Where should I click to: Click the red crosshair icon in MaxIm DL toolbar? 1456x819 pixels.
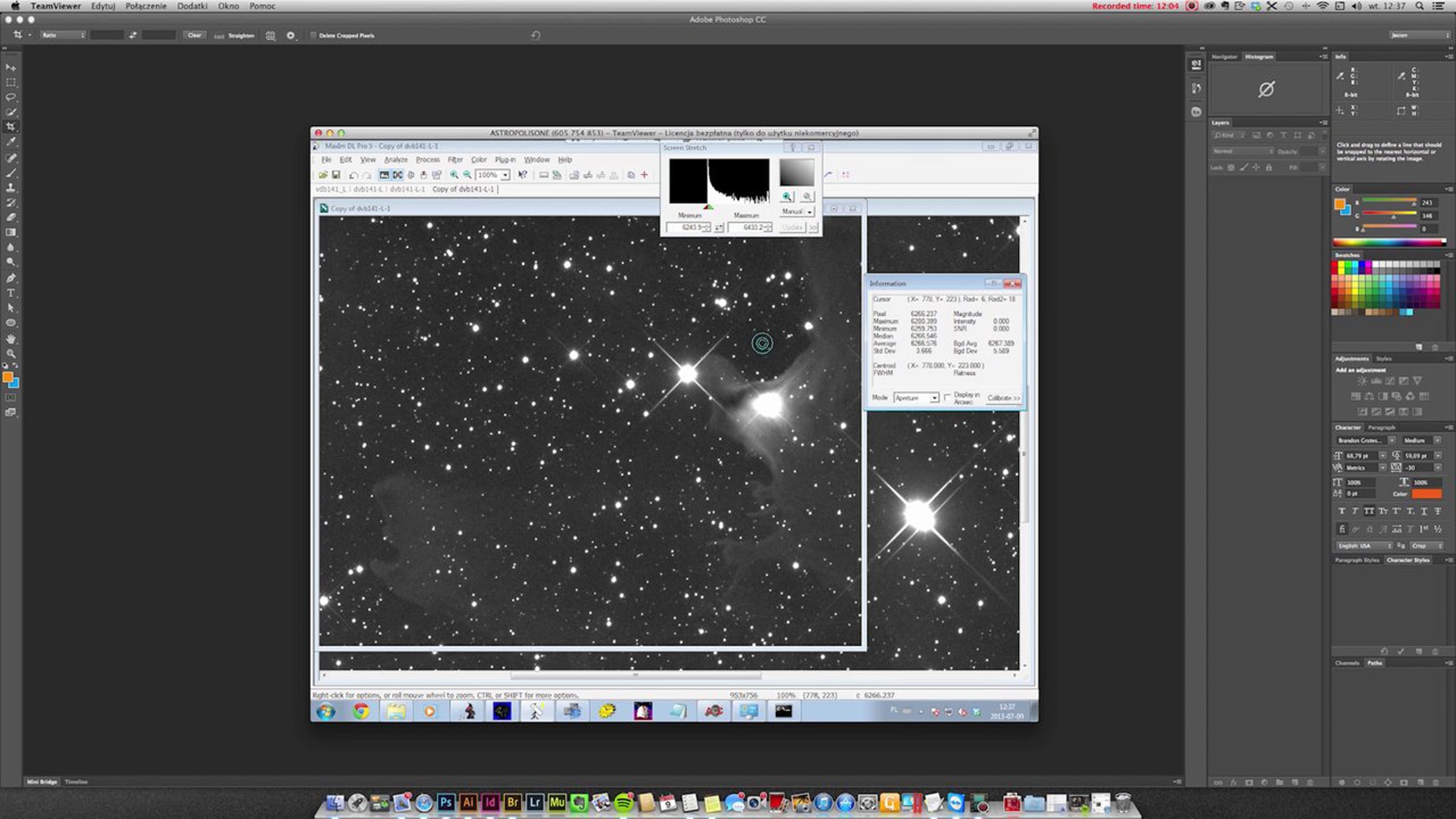pos(644,175)
